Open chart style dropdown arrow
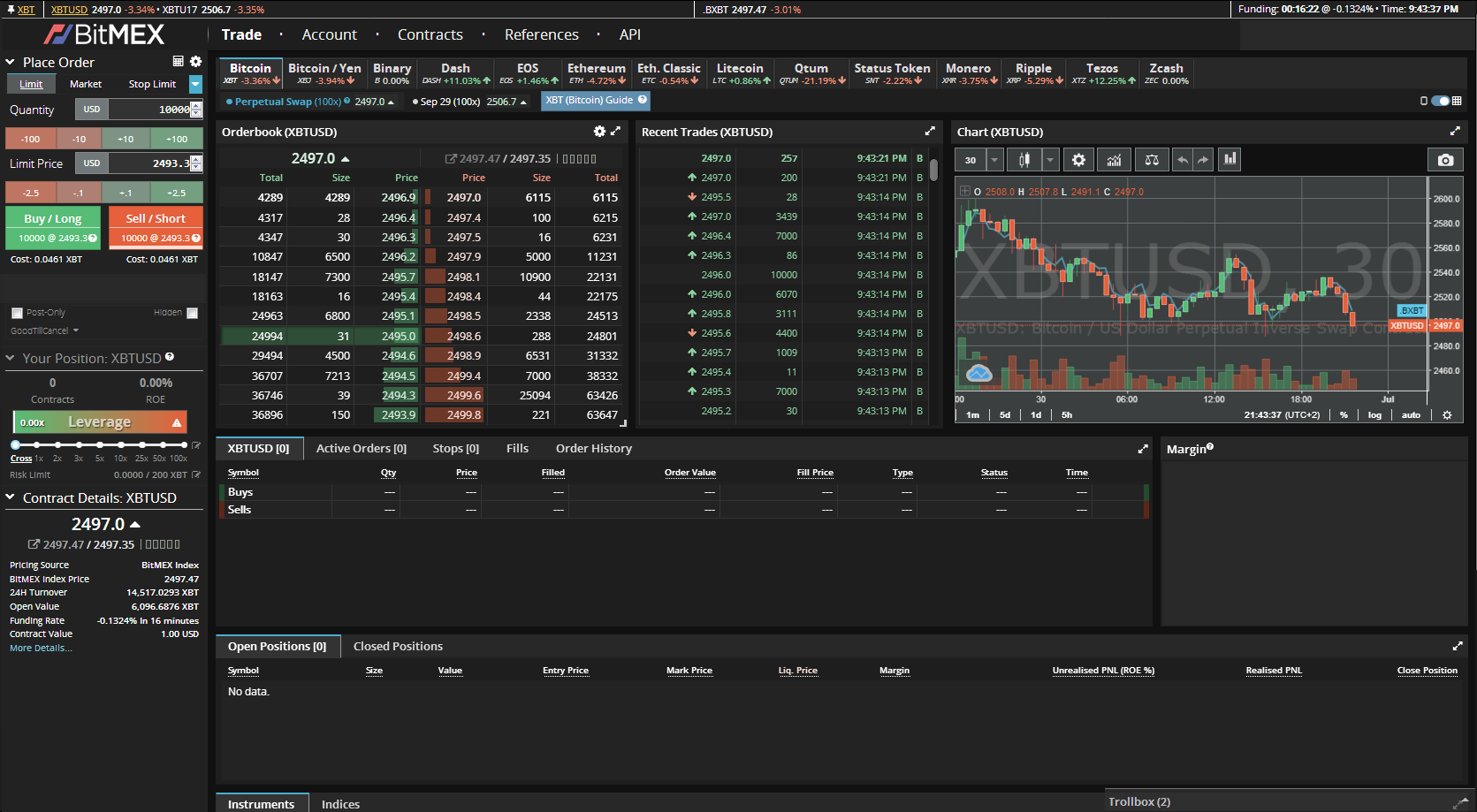Viewport: 1477px width, 812px height. point(1050,160)
